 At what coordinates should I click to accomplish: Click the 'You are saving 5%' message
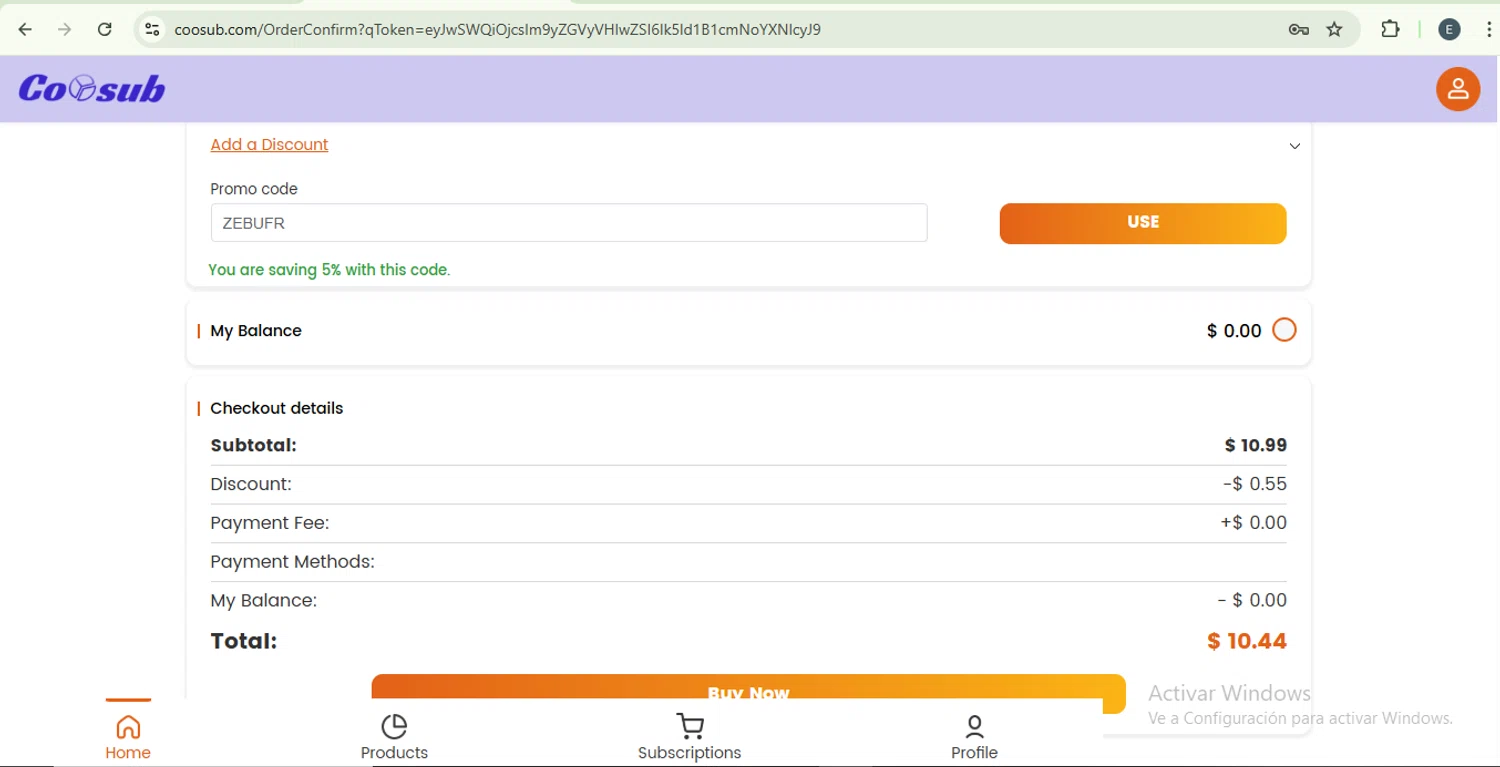click(x=329, y=270)
